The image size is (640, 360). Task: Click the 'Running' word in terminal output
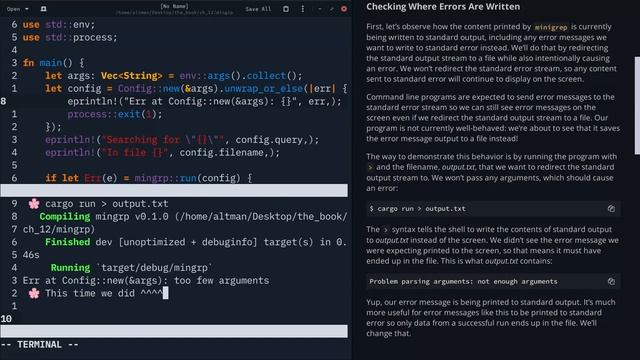tap(70, 268)
